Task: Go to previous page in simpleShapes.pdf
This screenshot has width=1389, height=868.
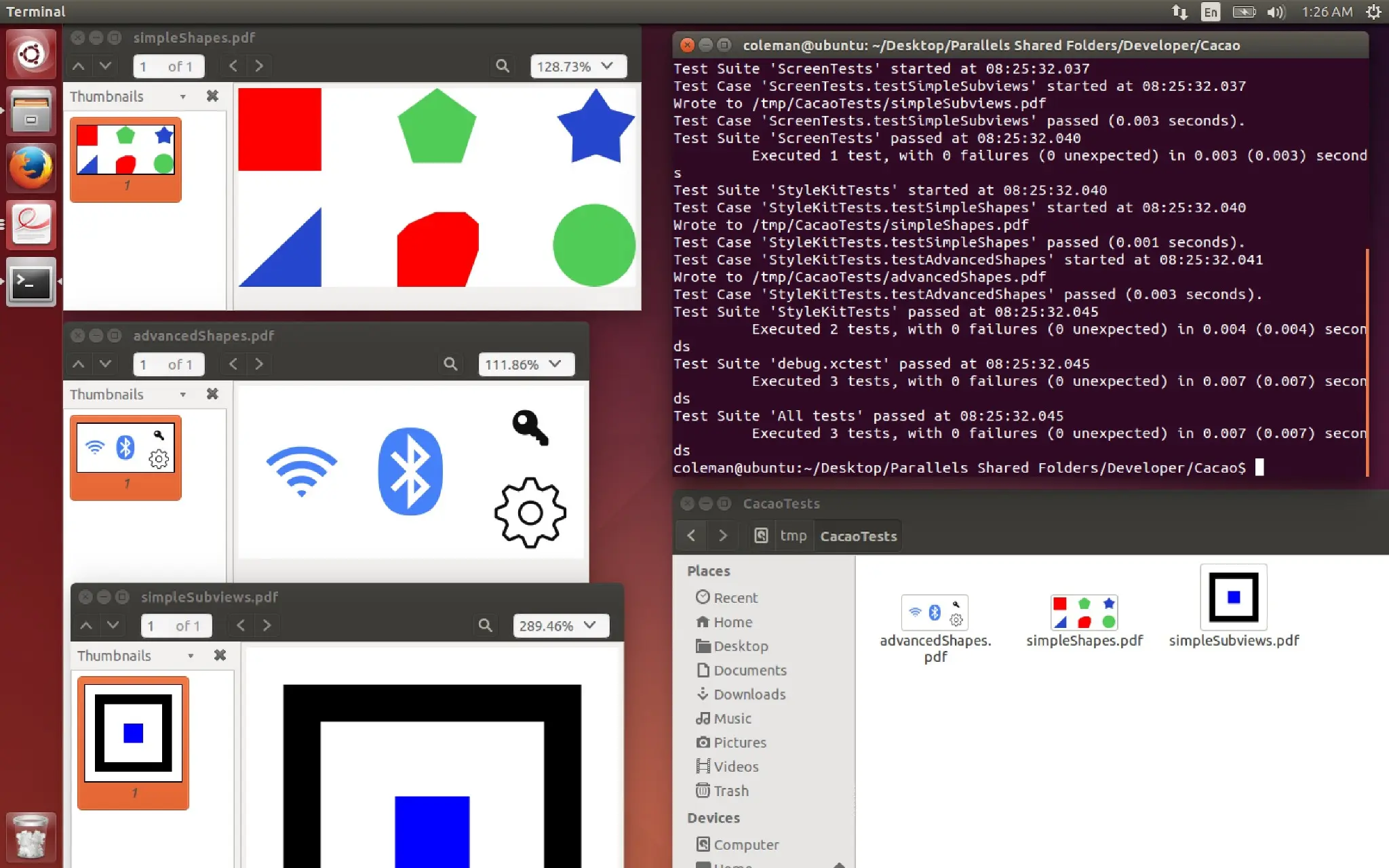Action: tap(79, 66)
